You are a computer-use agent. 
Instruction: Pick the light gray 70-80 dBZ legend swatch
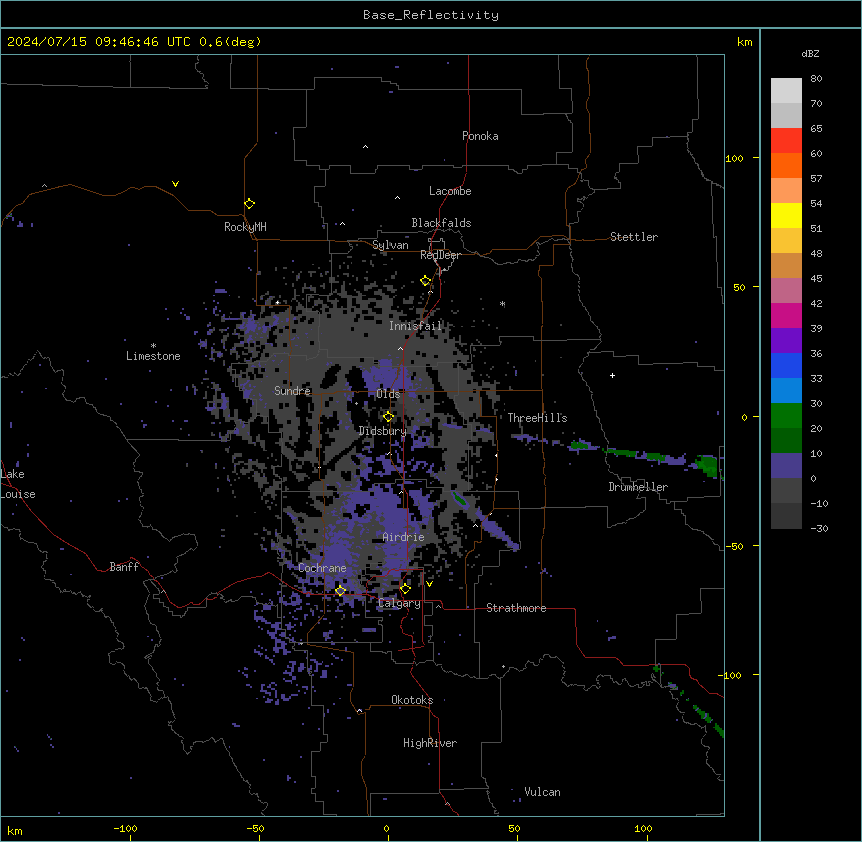(786, 91)
